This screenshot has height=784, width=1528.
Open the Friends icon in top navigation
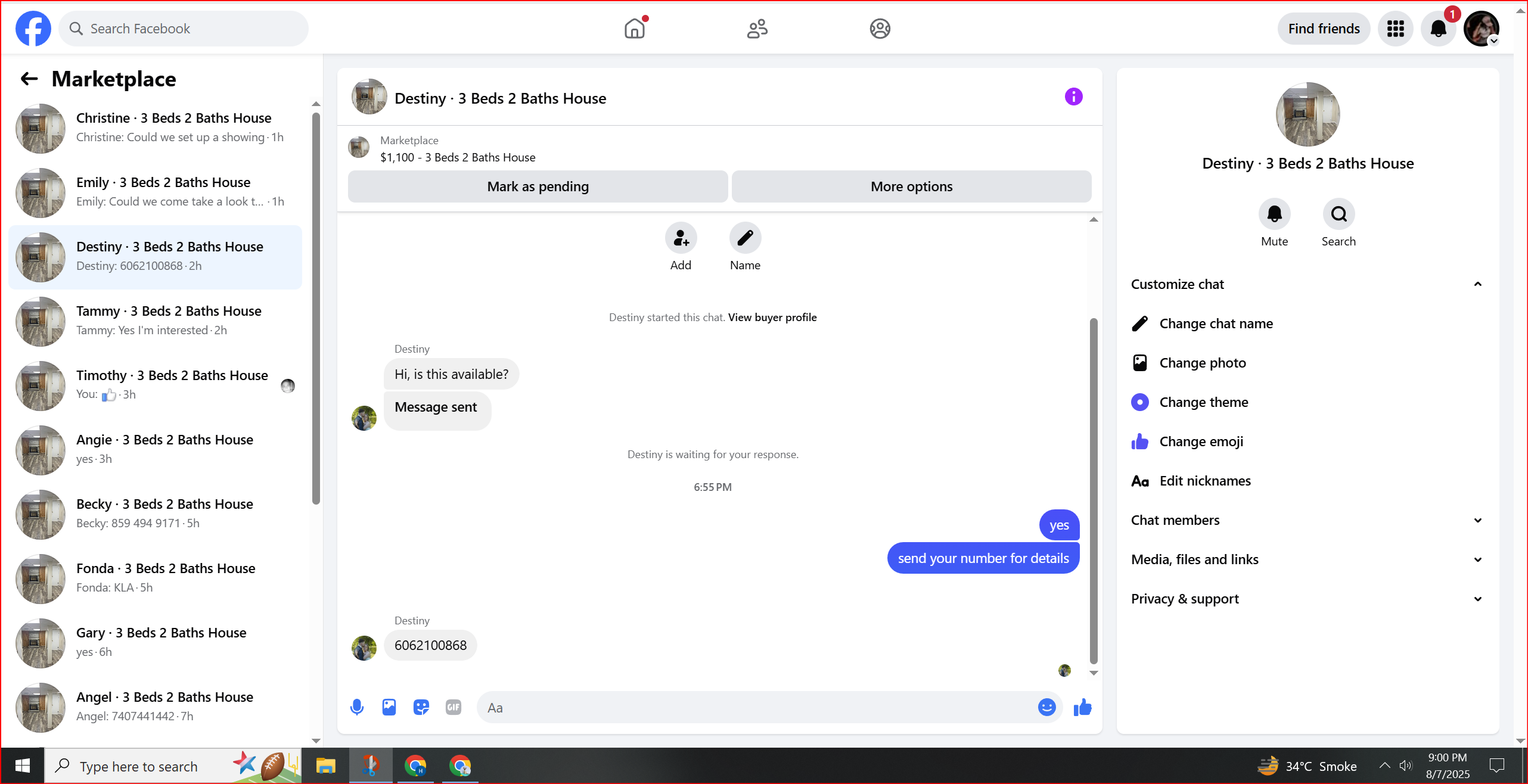point(757,29)
